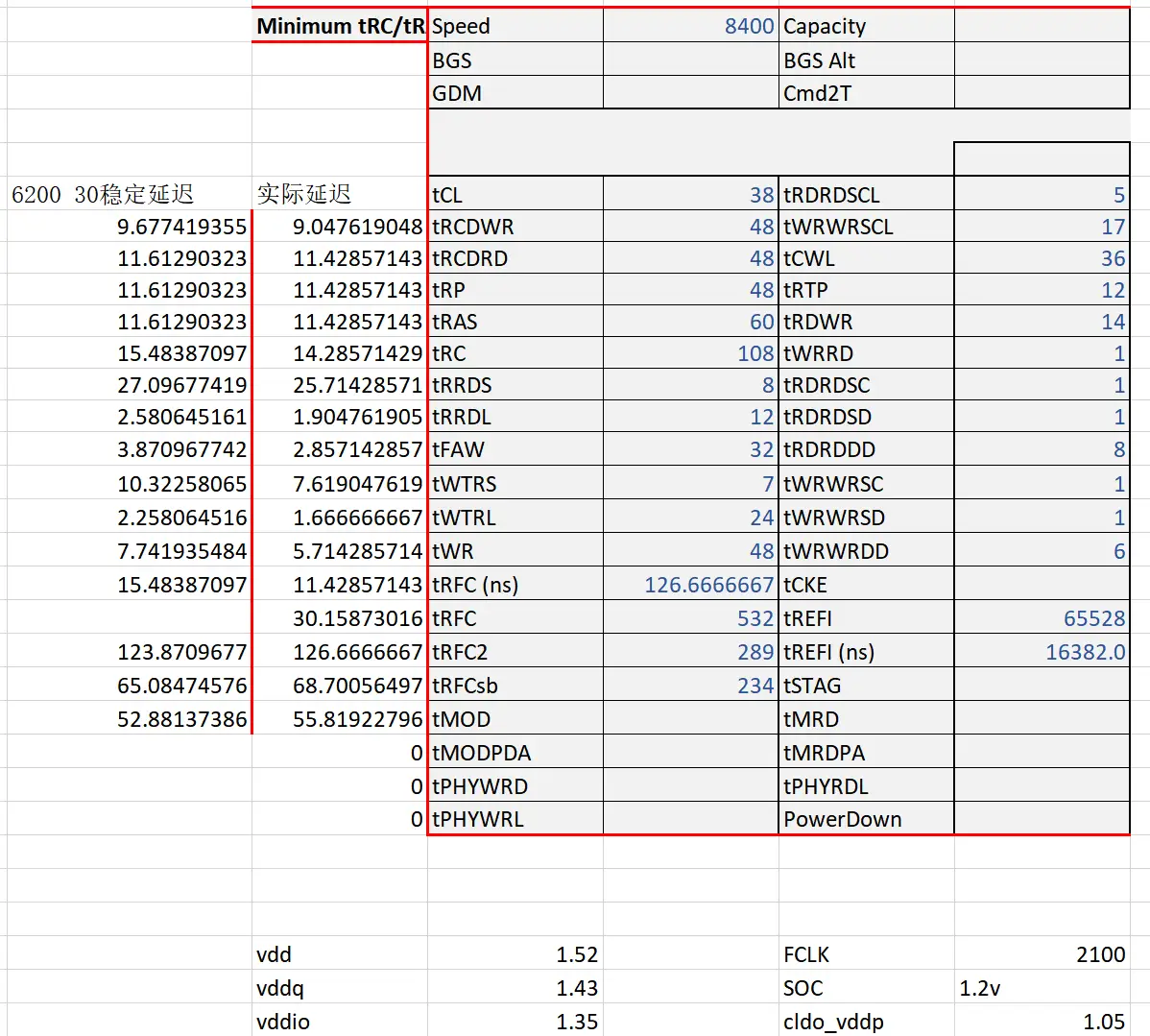Screen dimensions: 1150x1036
Task: Click the tPHYRDL label cell
Action: pyautogui.click(x=866, y=785)
